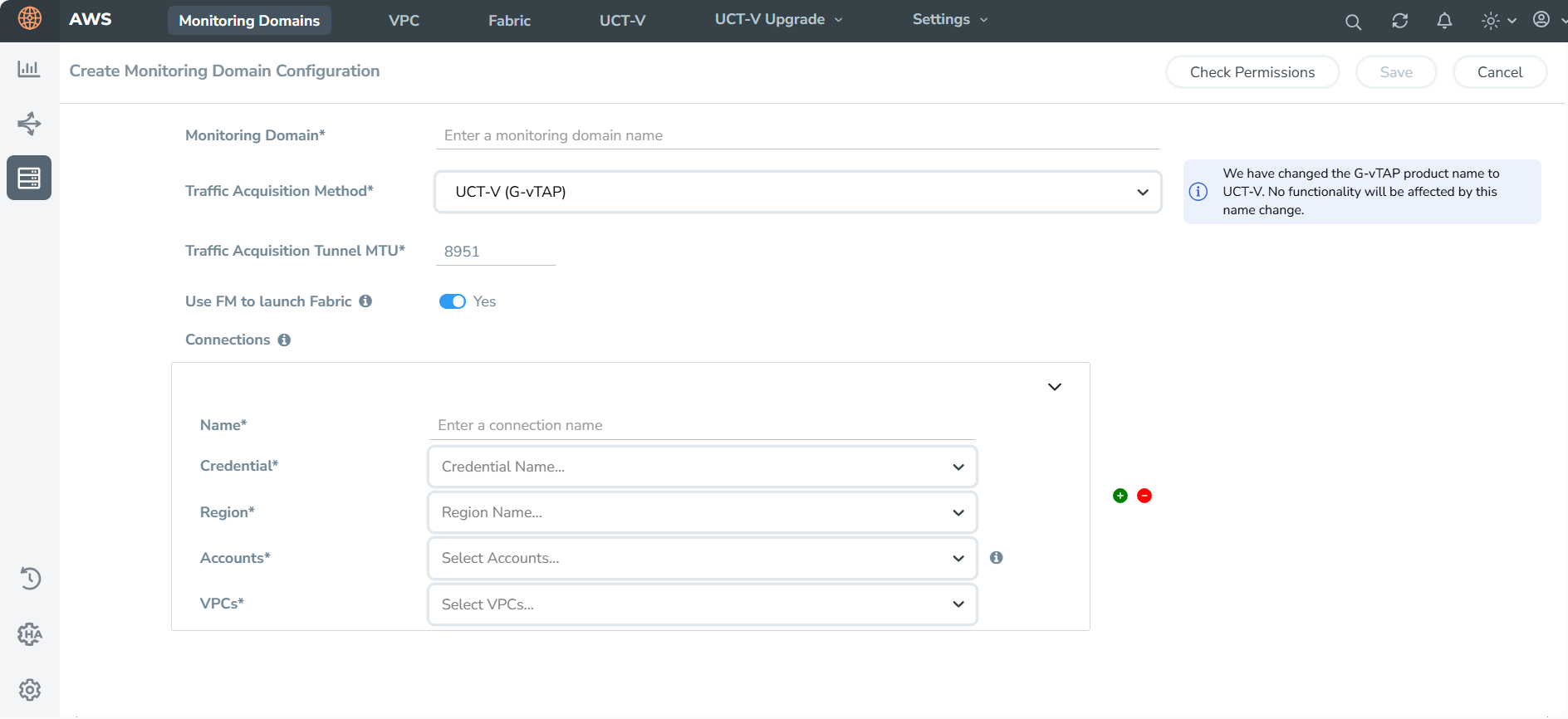Open the user profile icon
Screen dimensions: 1568x719
point(1541,20)
